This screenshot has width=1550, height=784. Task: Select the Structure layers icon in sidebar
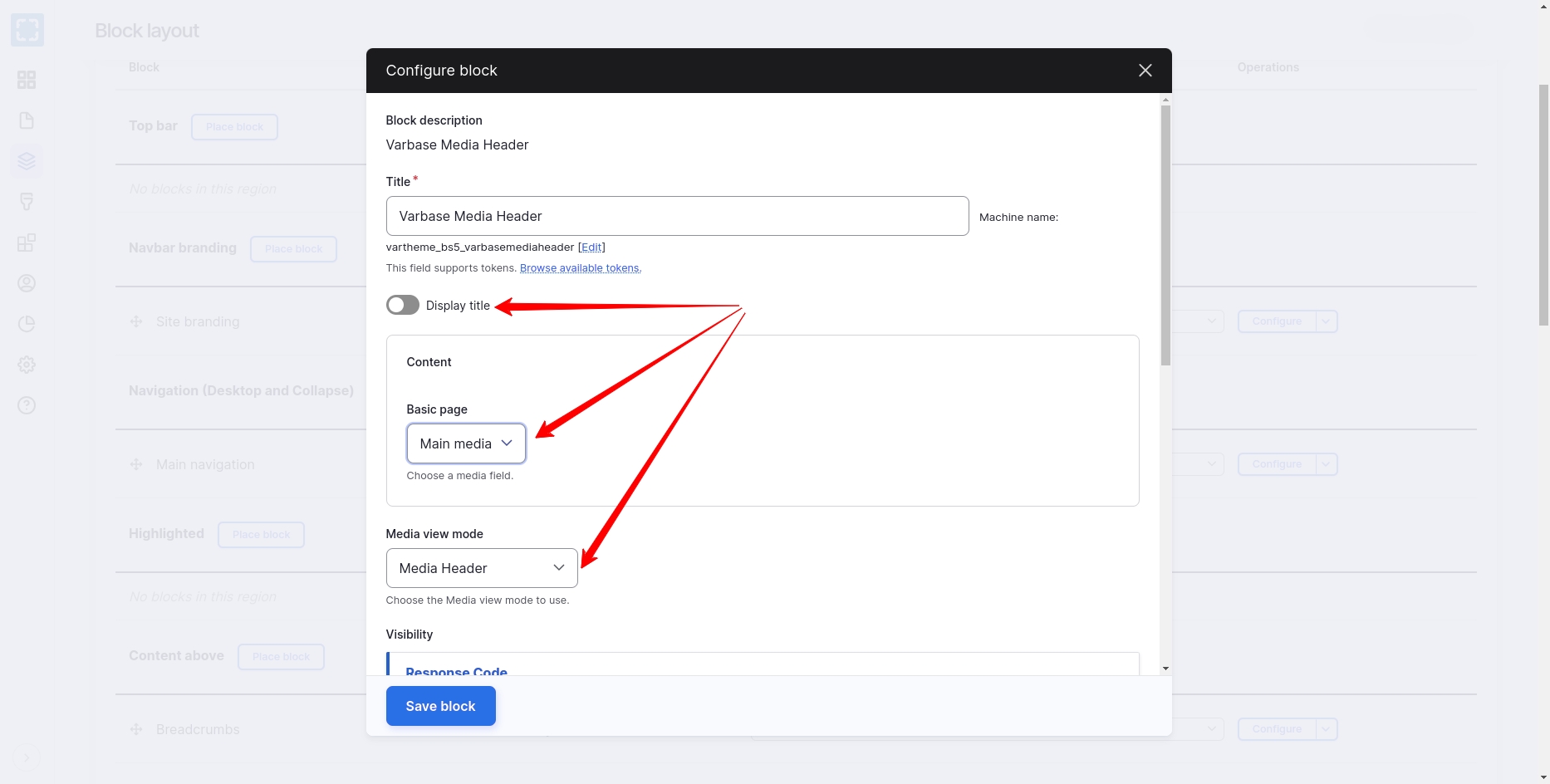coord(27,161)
